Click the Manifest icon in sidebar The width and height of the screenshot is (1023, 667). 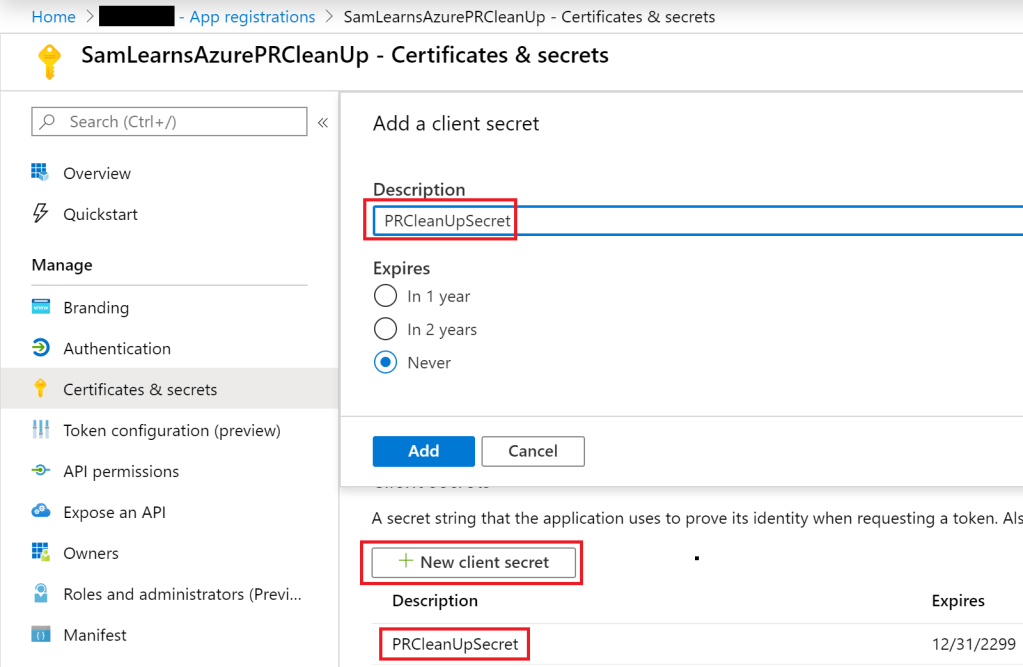[x=41, y=635]
